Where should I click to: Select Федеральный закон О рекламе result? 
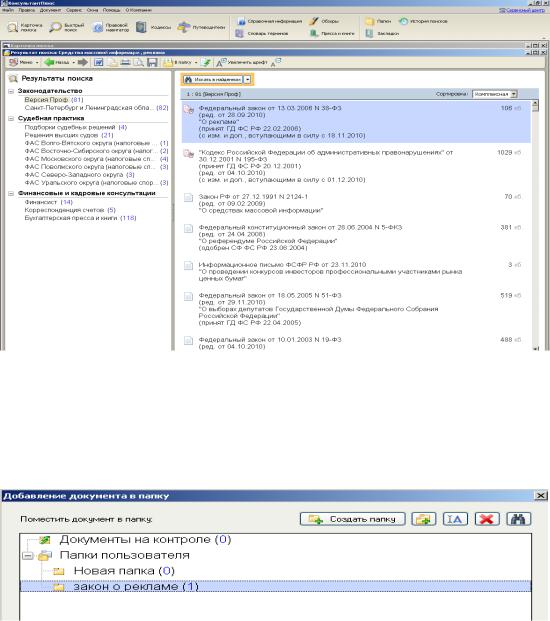(356, 122)
